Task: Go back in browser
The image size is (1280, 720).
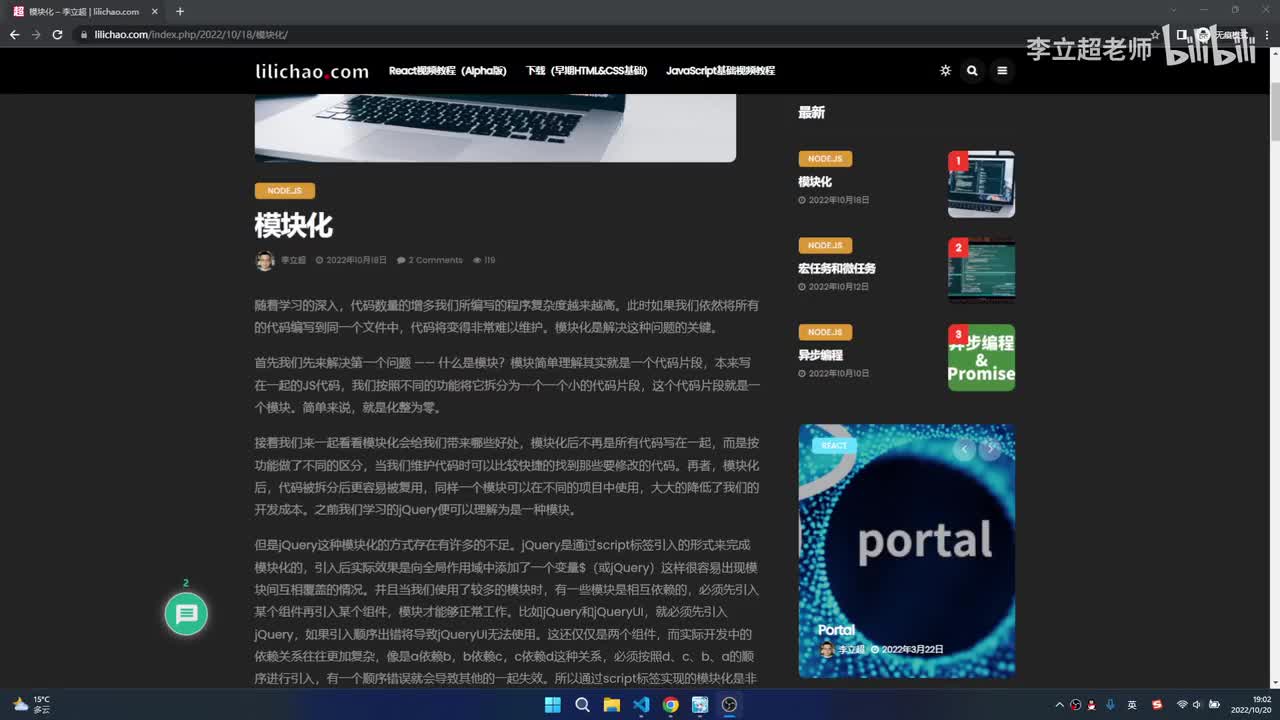Action: click(x=14, y=34)
